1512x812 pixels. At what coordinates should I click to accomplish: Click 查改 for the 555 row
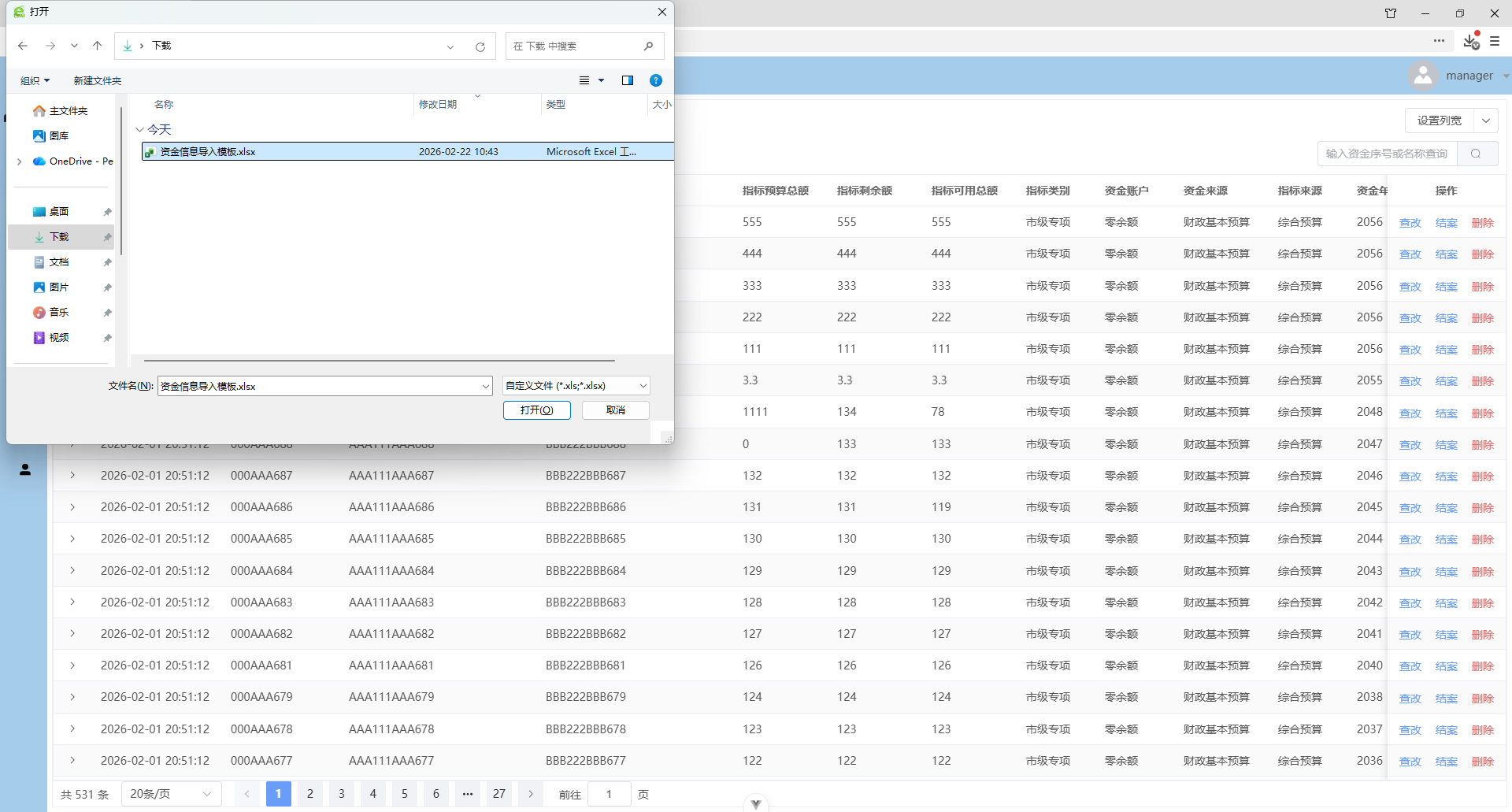click(x=1410, y=223)
